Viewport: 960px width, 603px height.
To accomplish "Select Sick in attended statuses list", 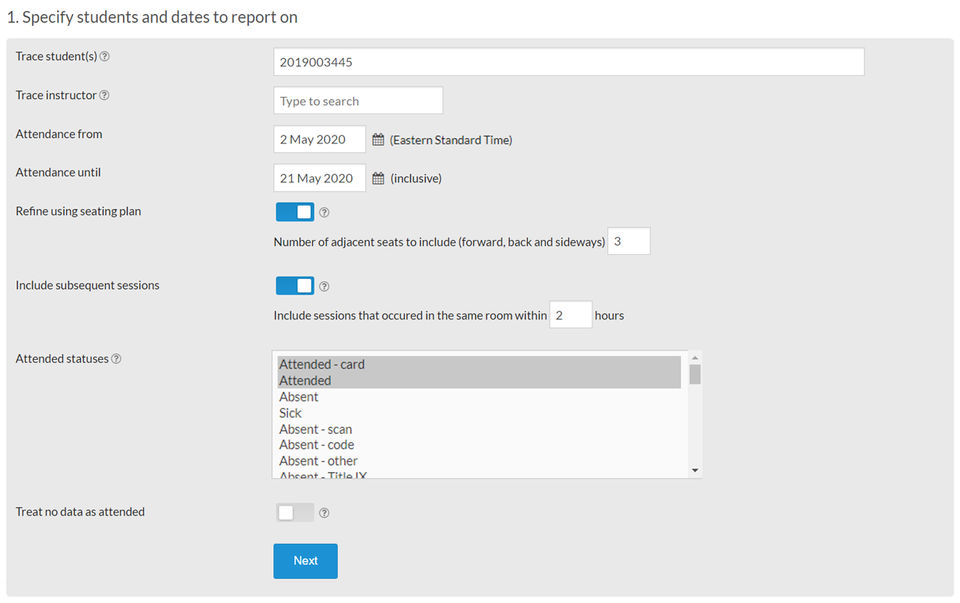I will tap(290, 413).
